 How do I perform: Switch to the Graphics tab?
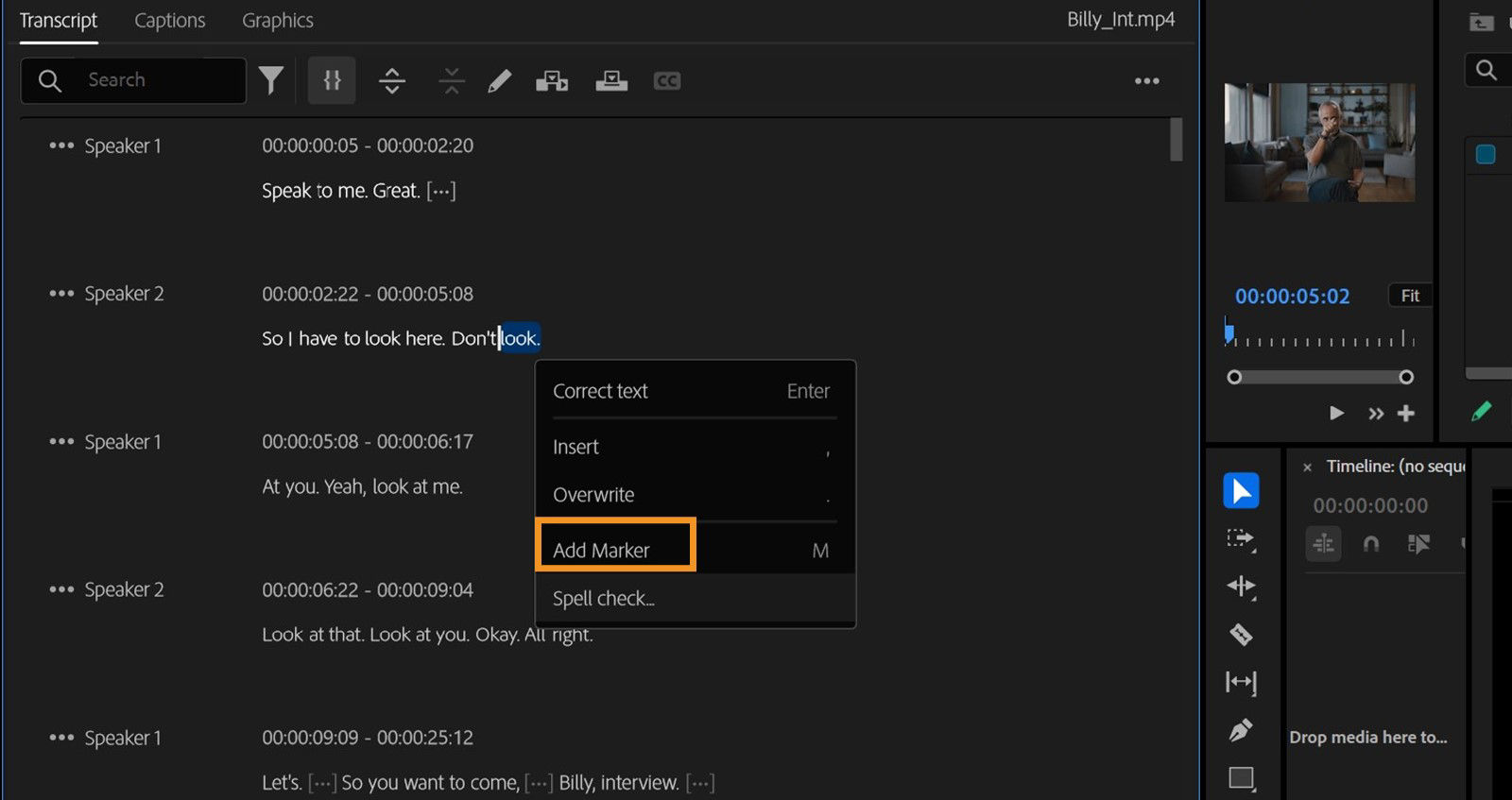tap(278, 21)
